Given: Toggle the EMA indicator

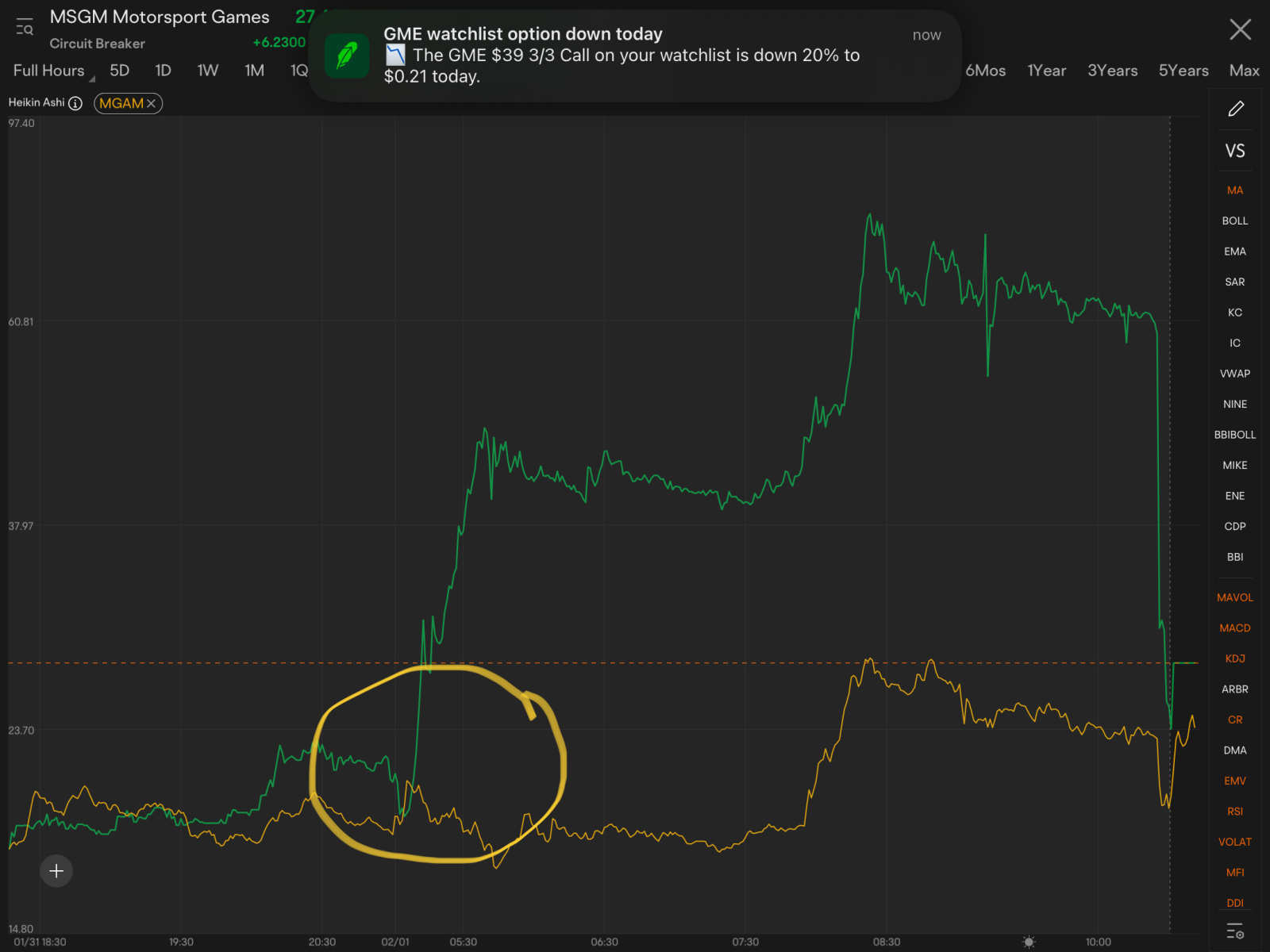Looking at the screenshot, I should coord(1235,251).
